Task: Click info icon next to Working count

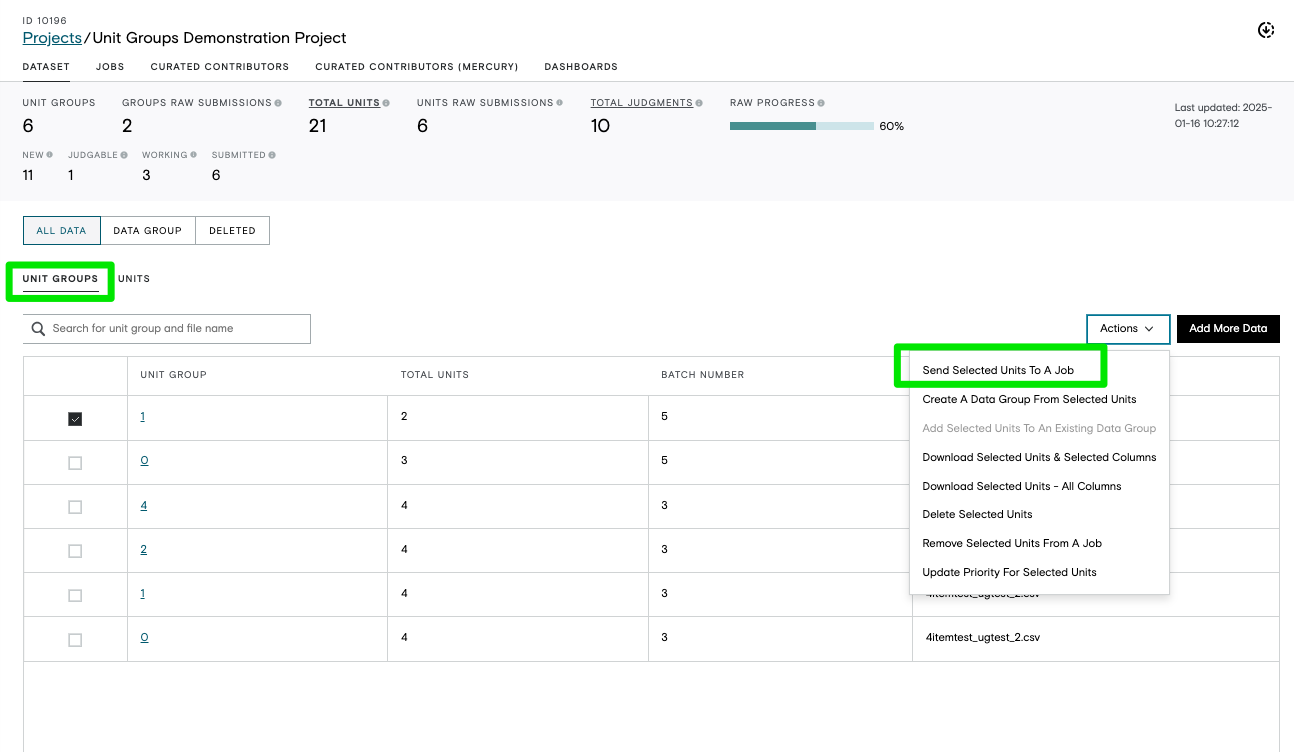Action: tap(195, 155)
